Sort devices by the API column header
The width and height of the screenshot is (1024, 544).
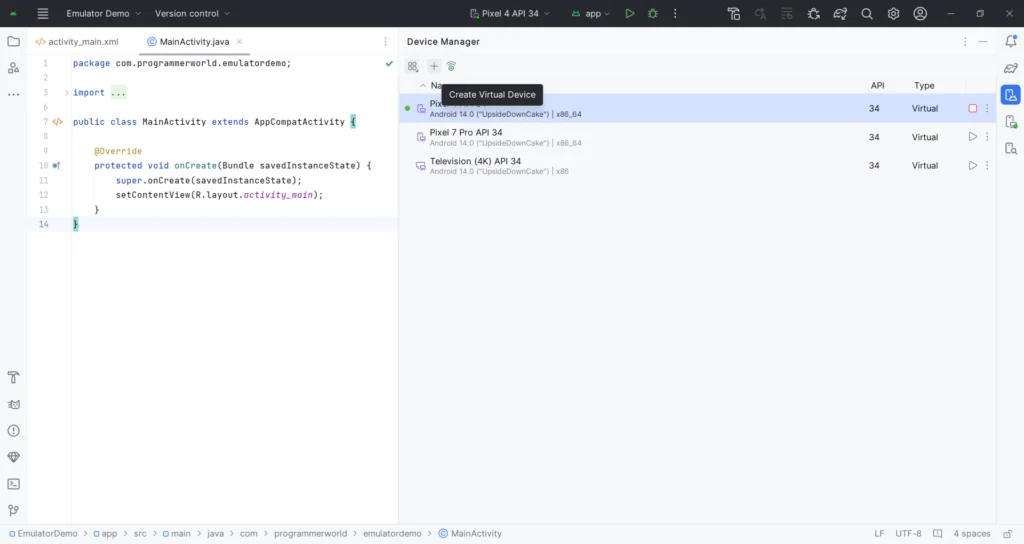click(877, 86)
